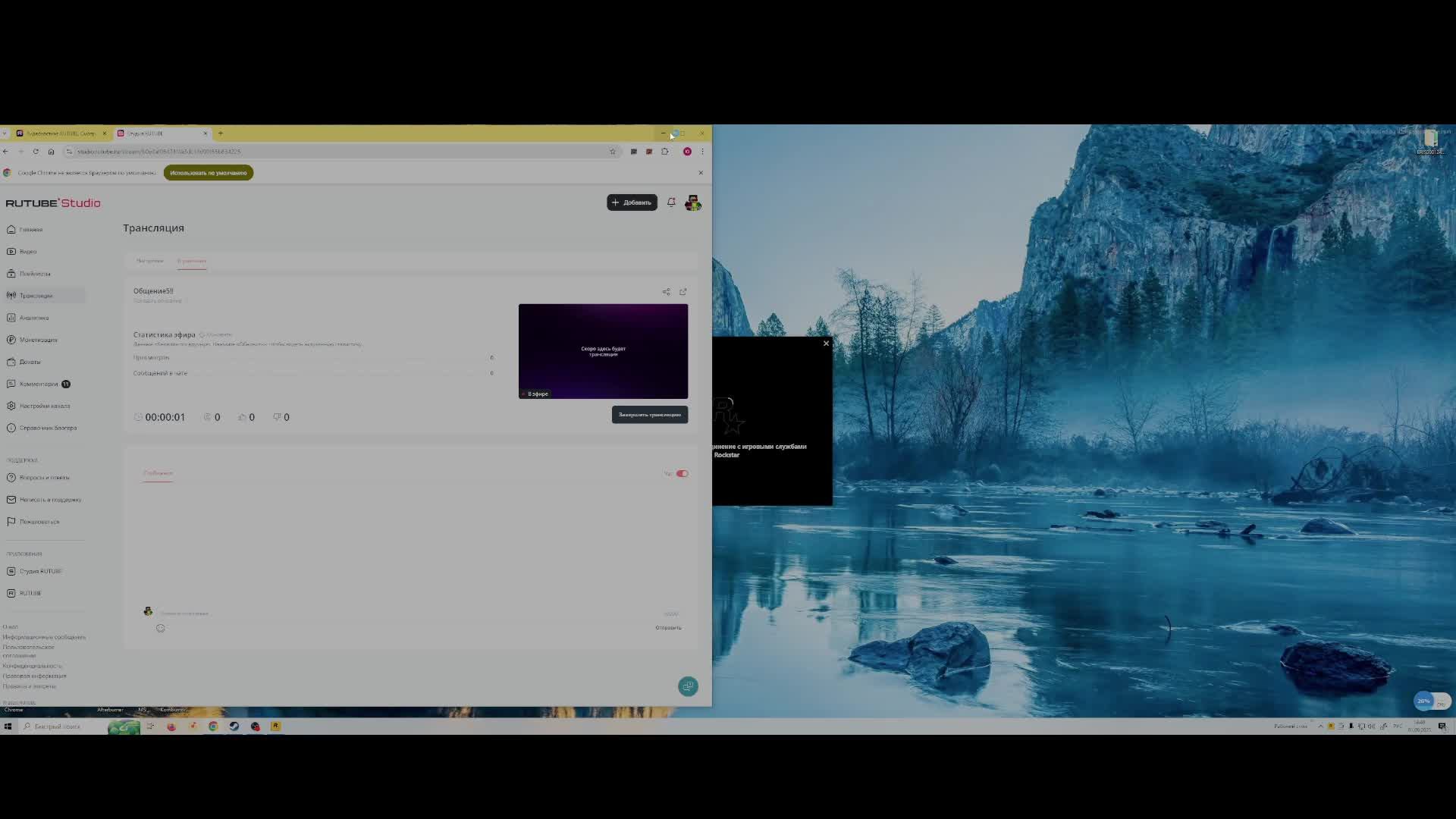
Task: Open the tab search chevron in Chrome
Action: click(5, 133)
